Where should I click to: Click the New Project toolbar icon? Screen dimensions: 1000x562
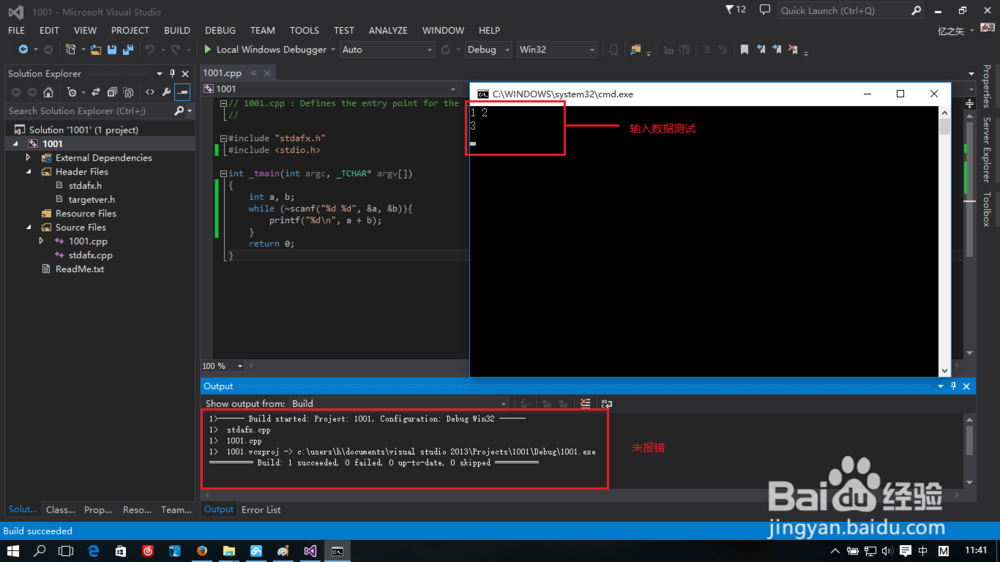pos(71,50)
